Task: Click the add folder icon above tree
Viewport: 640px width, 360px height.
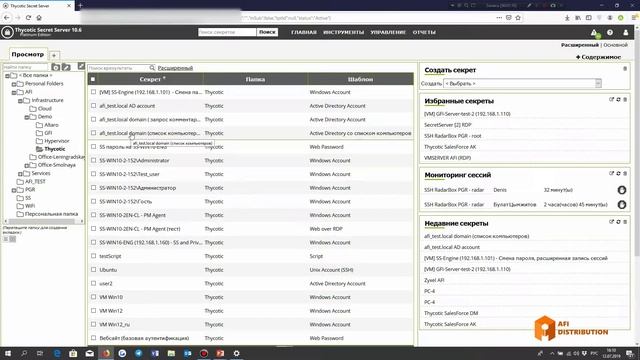Action: point(56,67)
